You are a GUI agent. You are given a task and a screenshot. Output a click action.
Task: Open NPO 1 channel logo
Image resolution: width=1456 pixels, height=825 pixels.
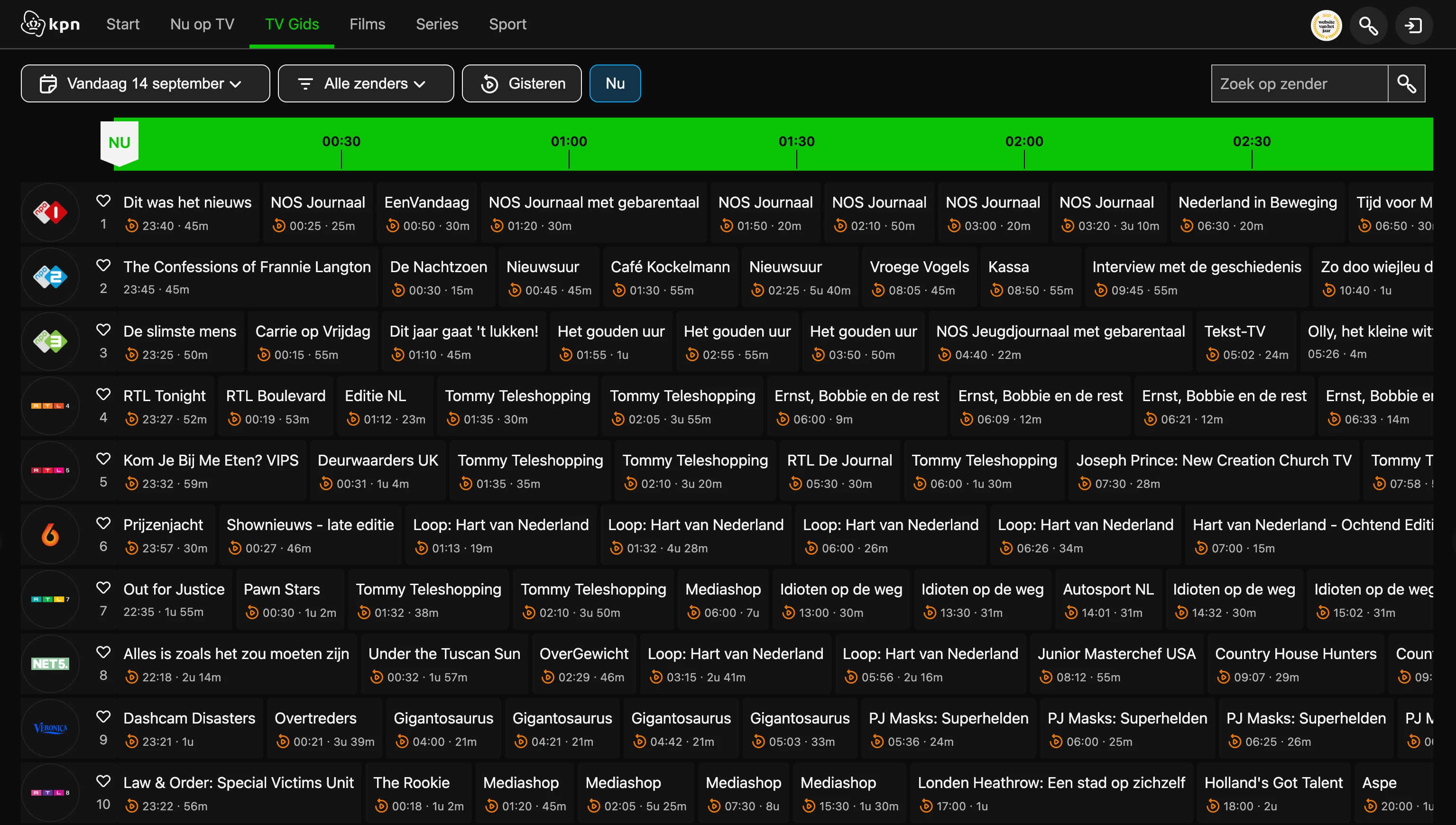[x=50, y=212]
